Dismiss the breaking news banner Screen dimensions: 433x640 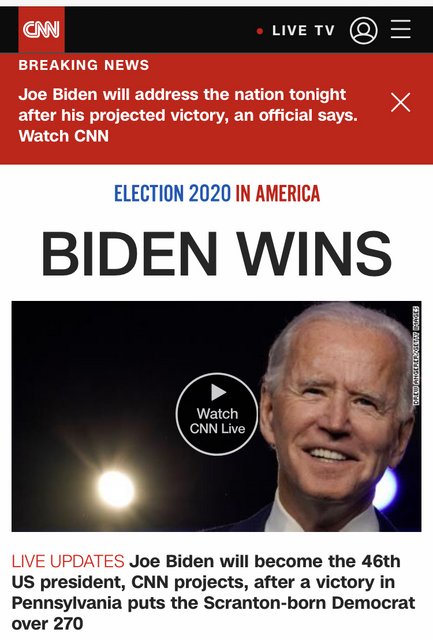tap(400, 102)
